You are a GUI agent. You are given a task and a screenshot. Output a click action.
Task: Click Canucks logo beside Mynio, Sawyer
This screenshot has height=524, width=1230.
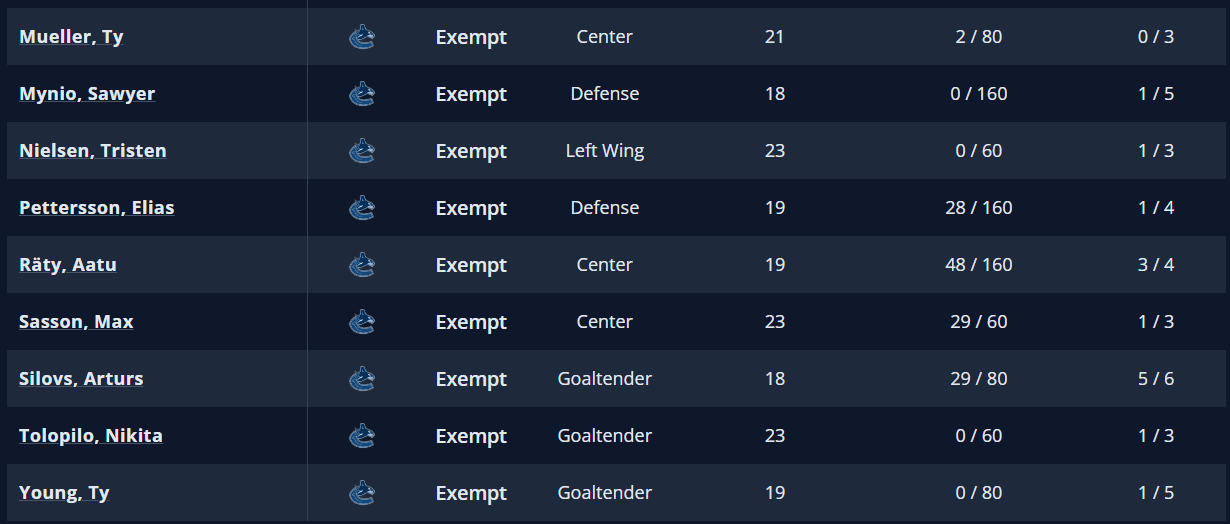coord(362,94)
